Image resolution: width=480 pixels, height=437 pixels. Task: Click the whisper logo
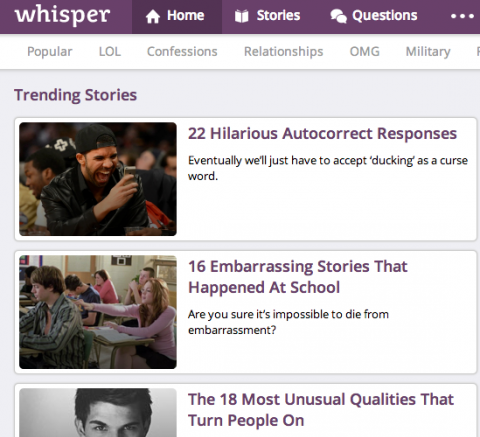pos(62,15)
